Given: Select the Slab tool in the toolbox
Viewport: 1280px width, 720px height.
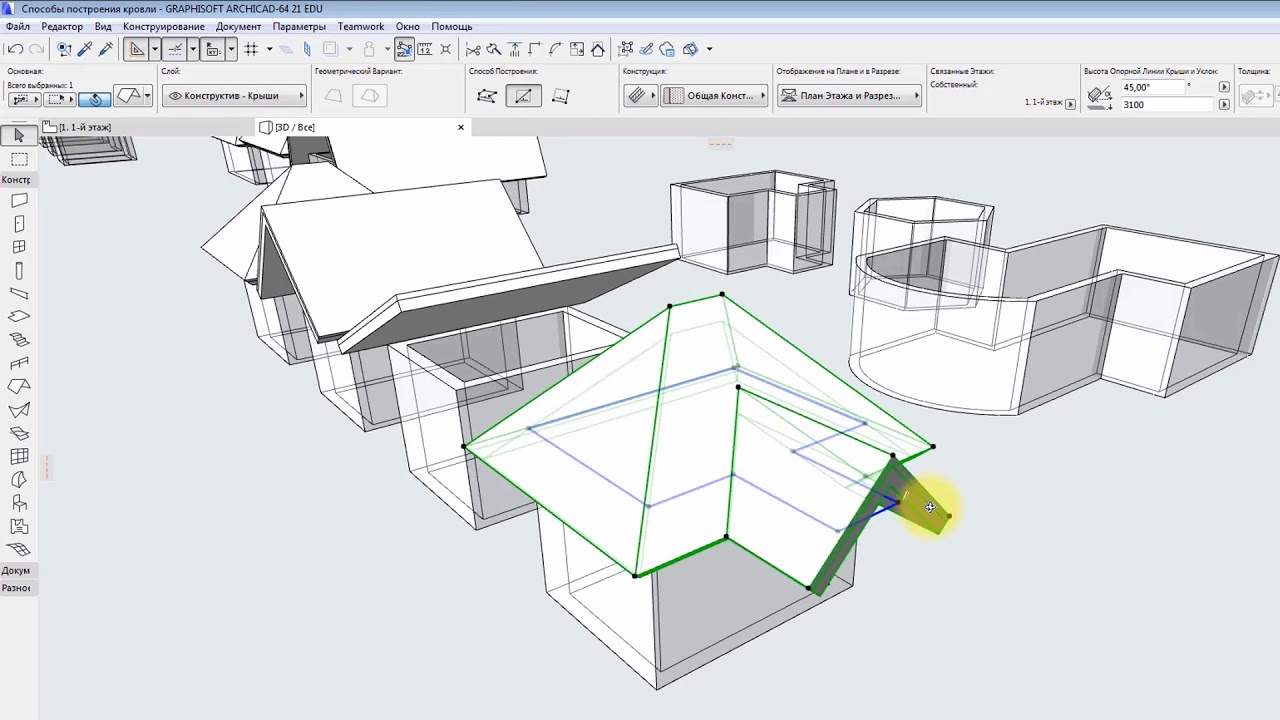Looking at the screenshot, I should [19, 317].
